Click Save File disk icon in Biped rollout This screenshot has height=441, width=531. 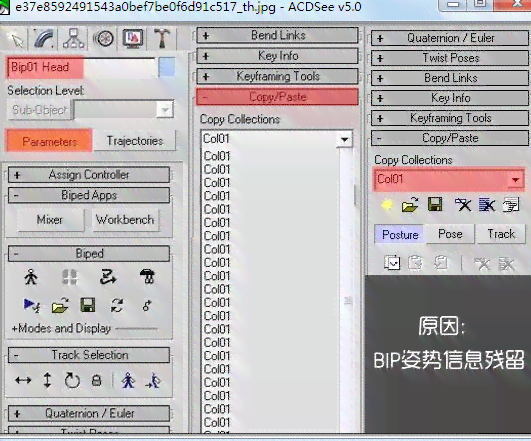coord(88,305)
